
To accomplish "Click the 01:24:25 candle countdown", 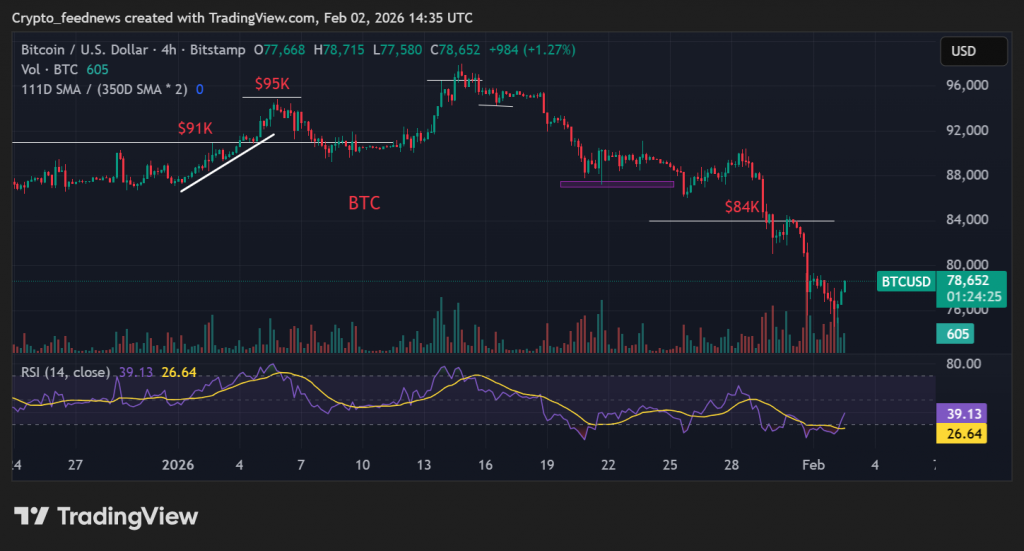I will 974,297.
